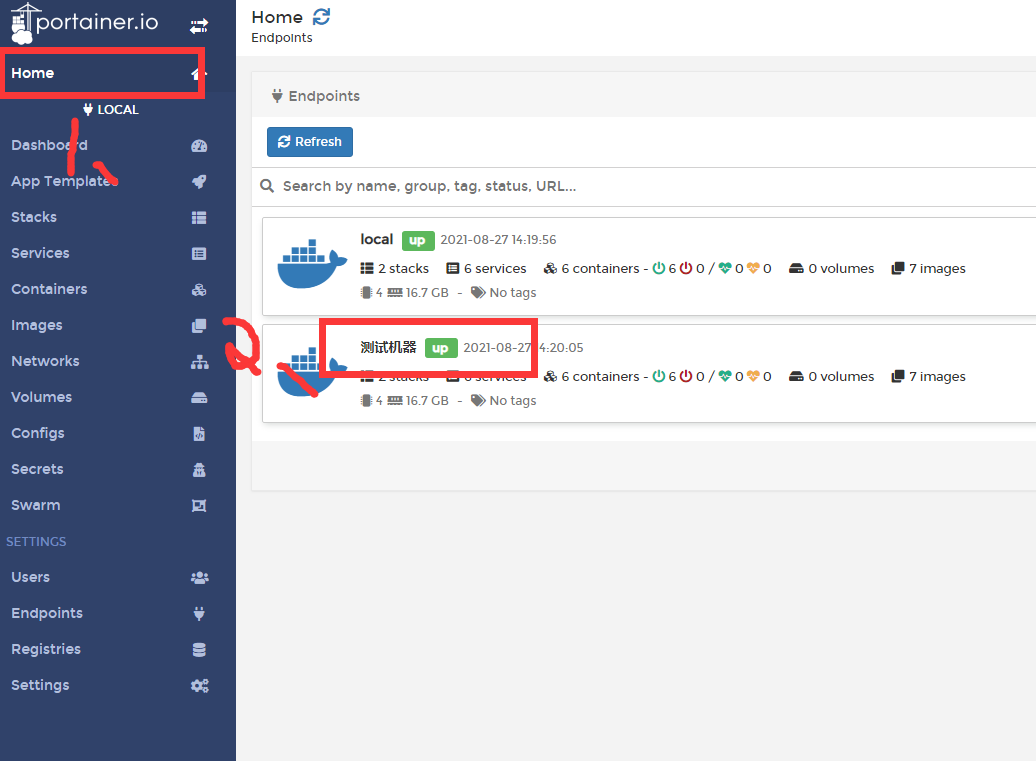The height and width of the screenshot is (761, 1036).
Task: Click the portainer.io logo
Action: (x=85, y=23)
